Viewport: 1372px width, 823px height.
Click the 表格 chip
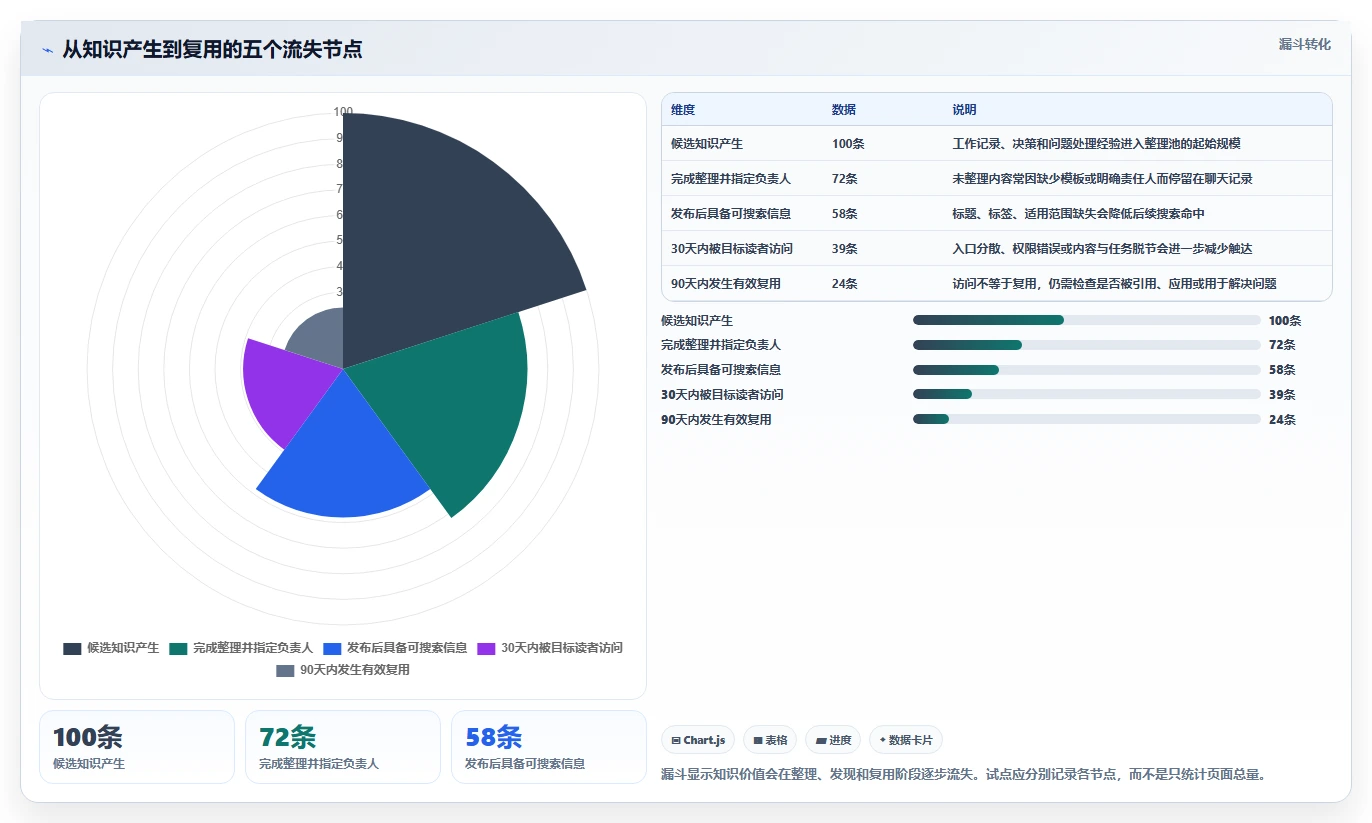(x=770, y=740)
